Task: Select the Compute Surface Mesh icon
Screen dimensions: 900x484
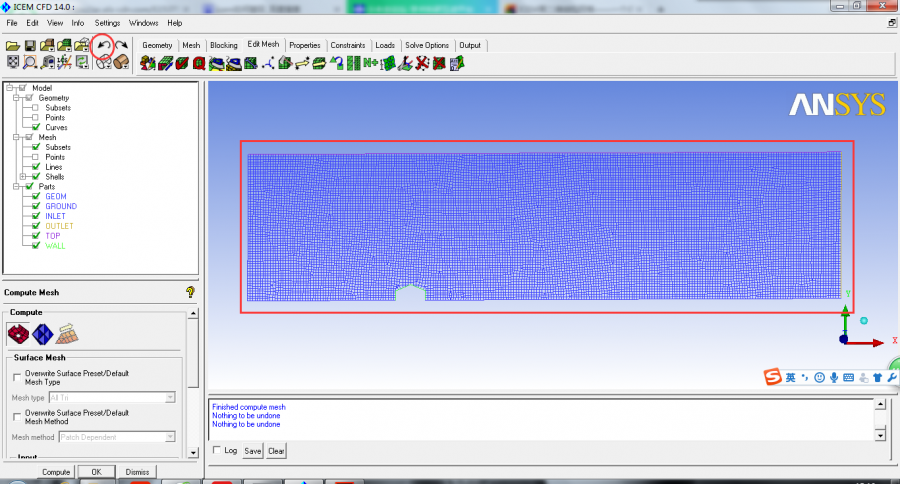Action: click(x=18, y=334)
